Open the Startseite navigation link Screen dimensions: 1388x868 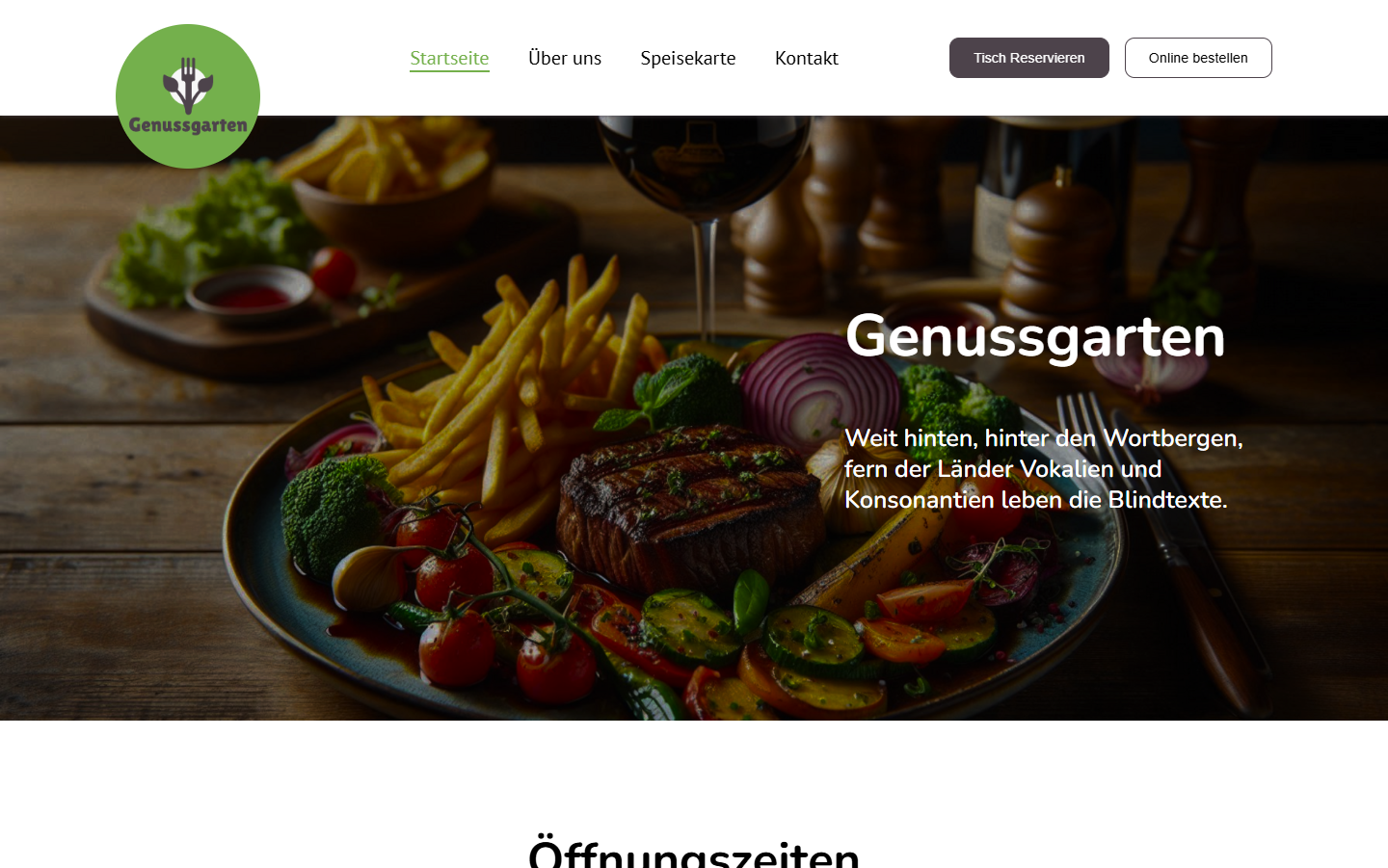point(449,58)
